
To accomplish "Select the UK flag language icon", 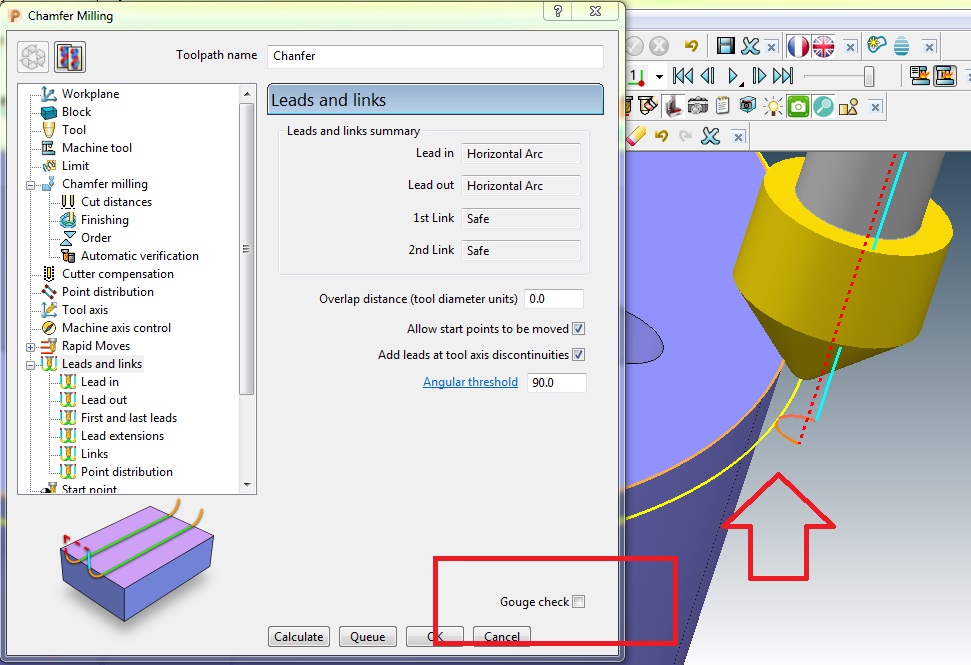I will pos(822,46).
